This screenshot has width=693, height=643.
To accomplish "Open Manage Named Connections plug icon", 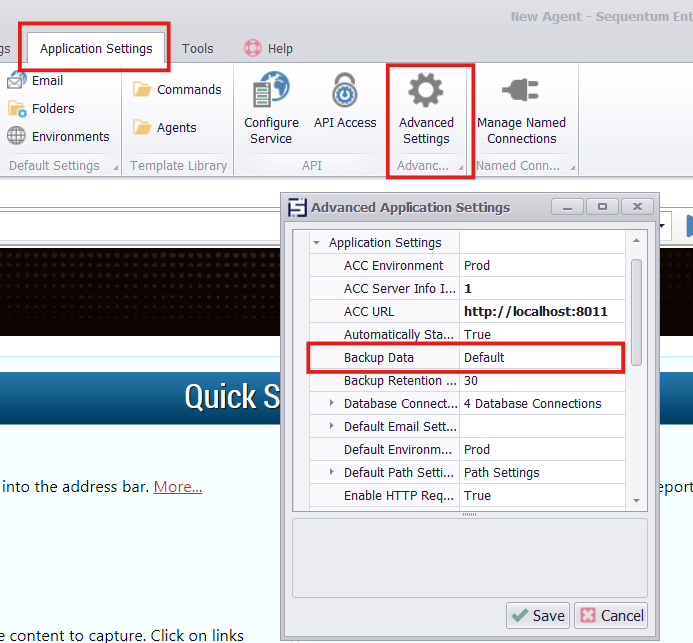I will [x=520, y=92].
